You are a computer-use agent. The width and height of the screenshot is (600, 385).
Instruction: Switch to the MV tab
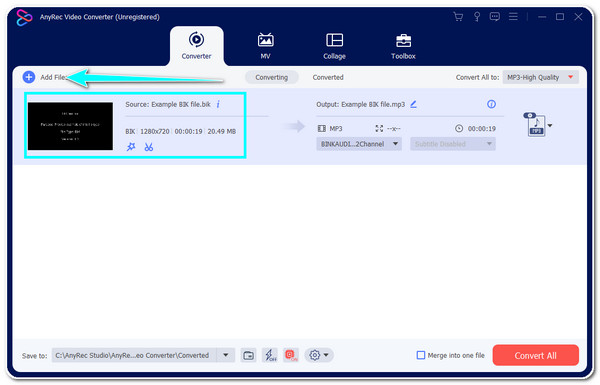coord(265,46)
